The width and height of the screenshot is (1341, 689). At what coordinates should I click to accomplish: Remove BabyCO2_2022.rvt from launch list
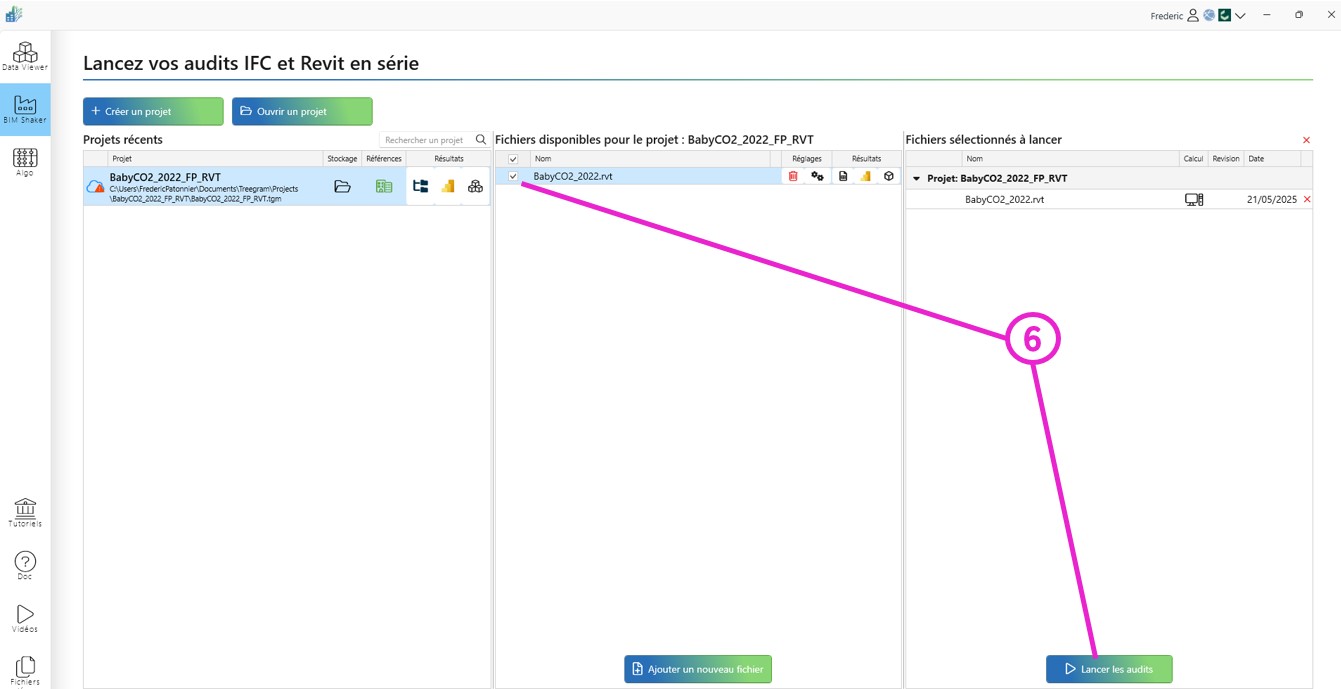point(1306,200)
